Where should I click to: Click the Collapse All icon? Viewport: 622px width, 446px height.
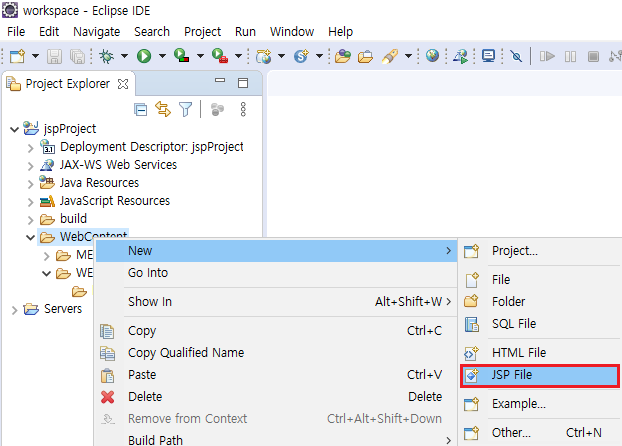click(140, 109)
